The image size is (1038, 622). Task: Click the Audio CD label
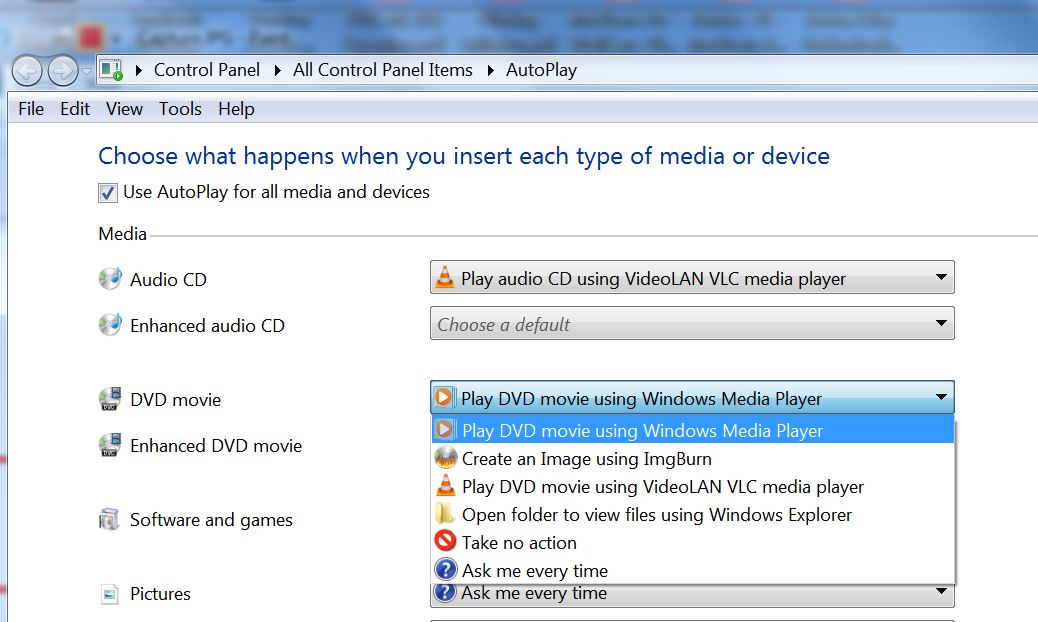point(168,279)
